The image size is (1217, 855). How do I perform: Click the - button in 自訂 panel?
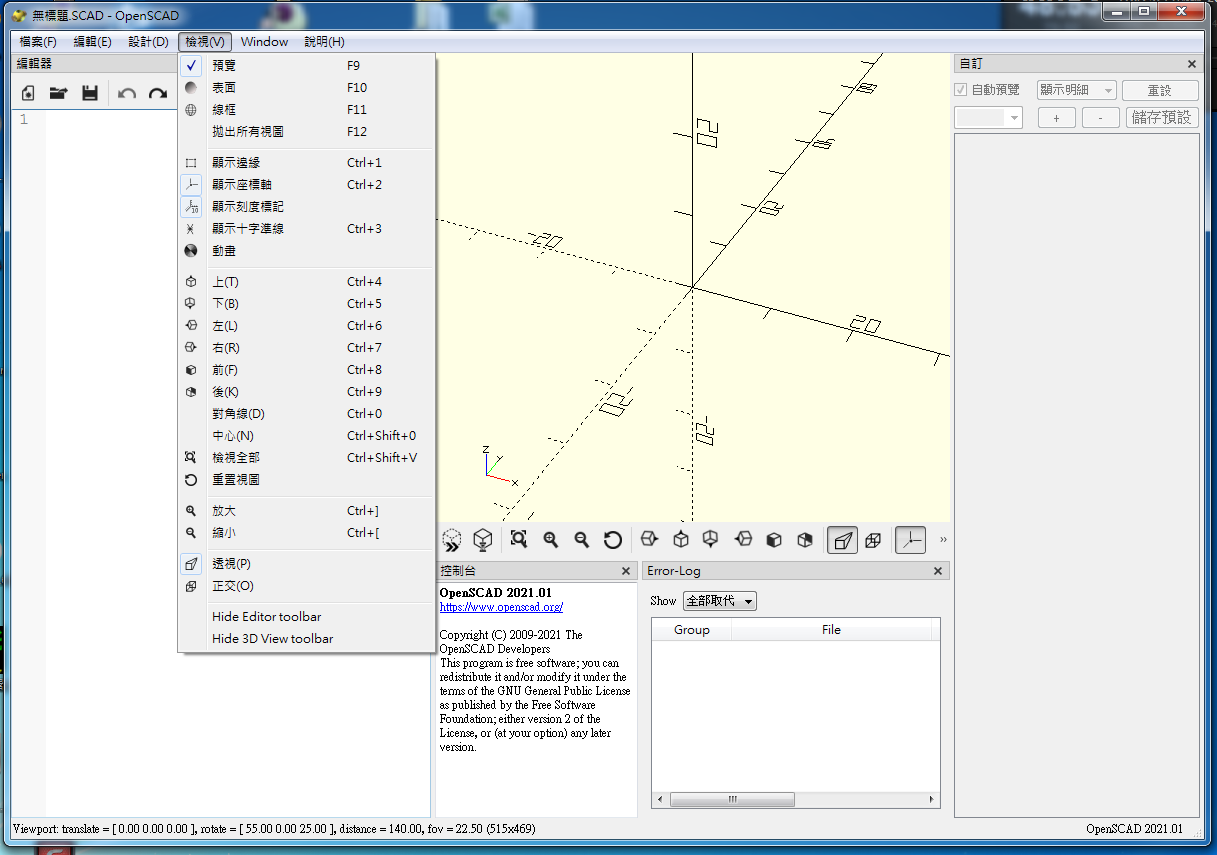tap(1101, 117)
